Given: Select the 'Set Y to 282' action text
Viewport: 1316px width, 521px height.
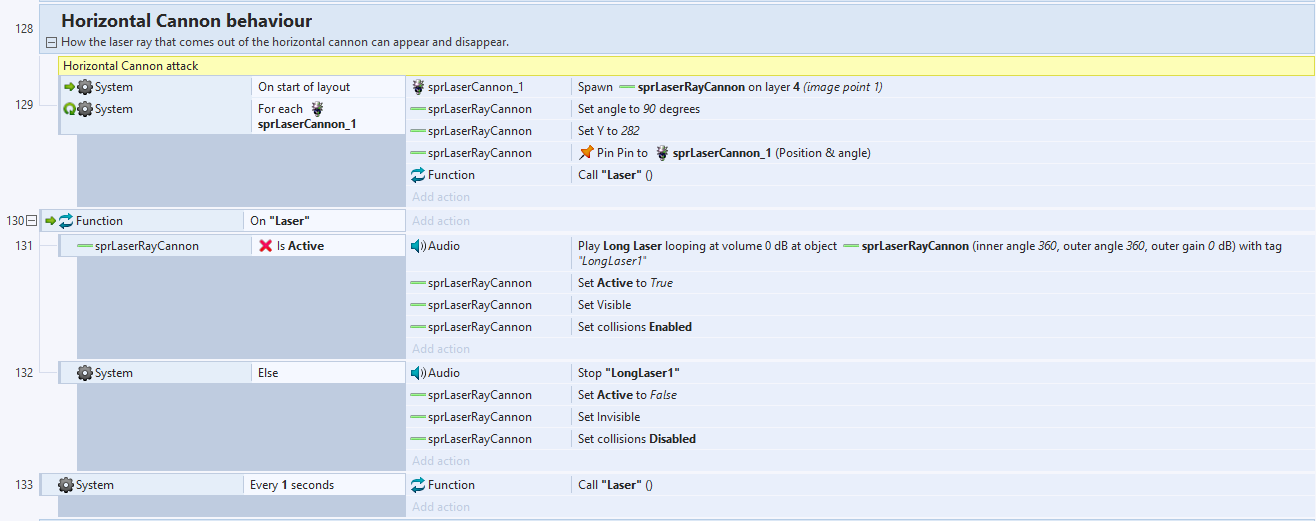Looking at the screenshot, I should coord(609,131).
